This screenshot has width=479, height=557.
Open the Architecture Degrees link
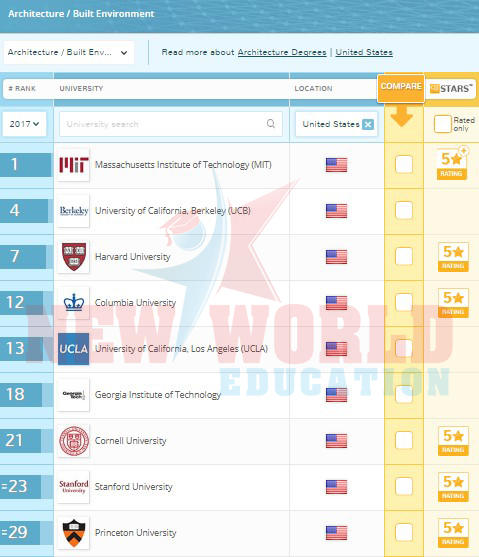282,52
